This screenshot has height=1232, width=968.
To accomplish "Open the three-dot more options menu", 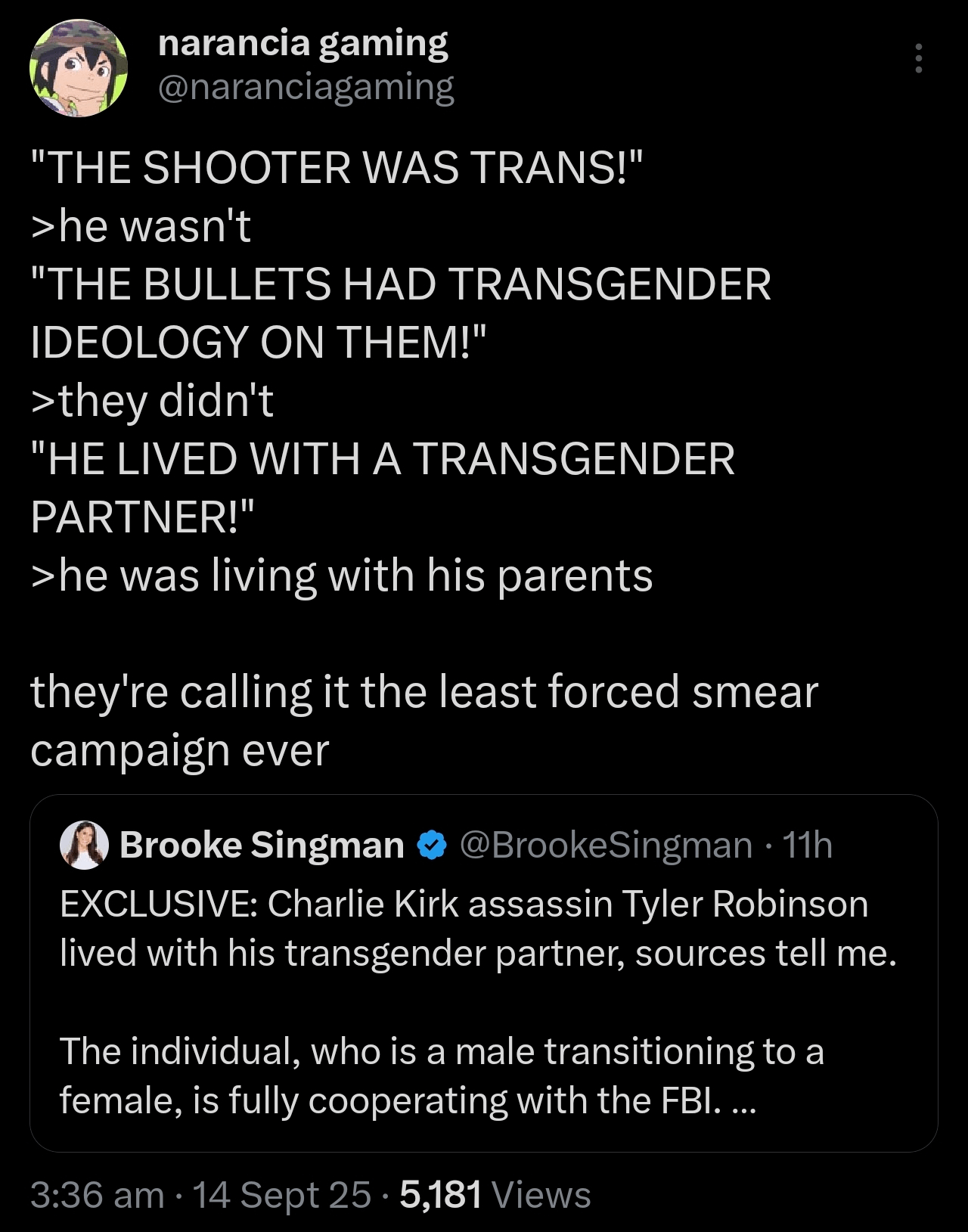I will tap(918, 58).
